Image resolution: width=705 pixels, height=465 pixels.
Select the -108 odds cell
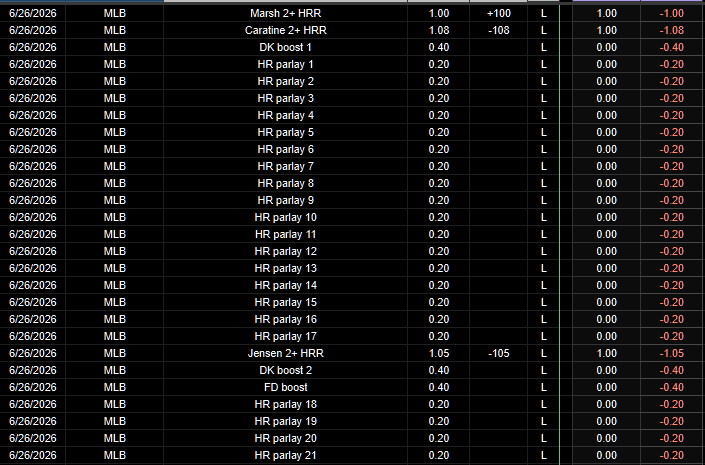[499, 31]
